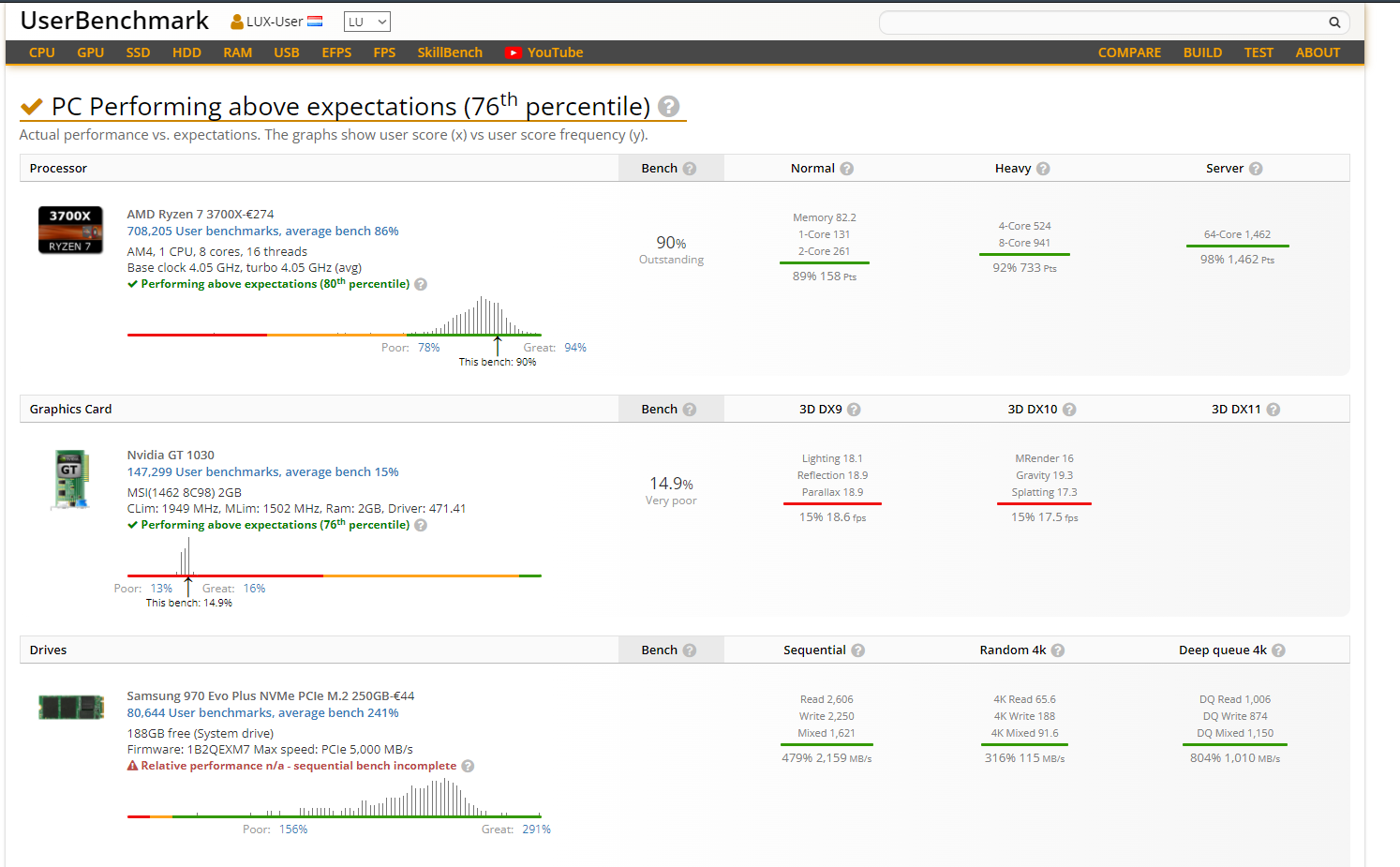Open the GPU menu item
Screen dimensions: 1400x867
(x=91, y=52)
